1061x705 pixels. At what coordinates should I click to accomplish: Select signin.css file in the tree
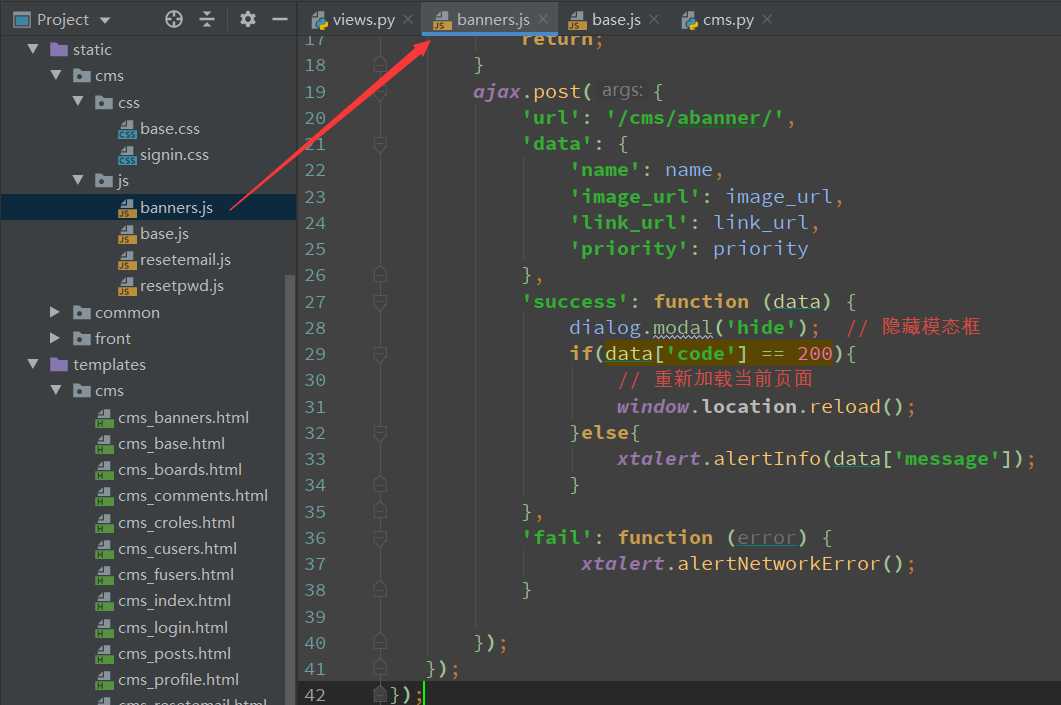click(174, 154)
